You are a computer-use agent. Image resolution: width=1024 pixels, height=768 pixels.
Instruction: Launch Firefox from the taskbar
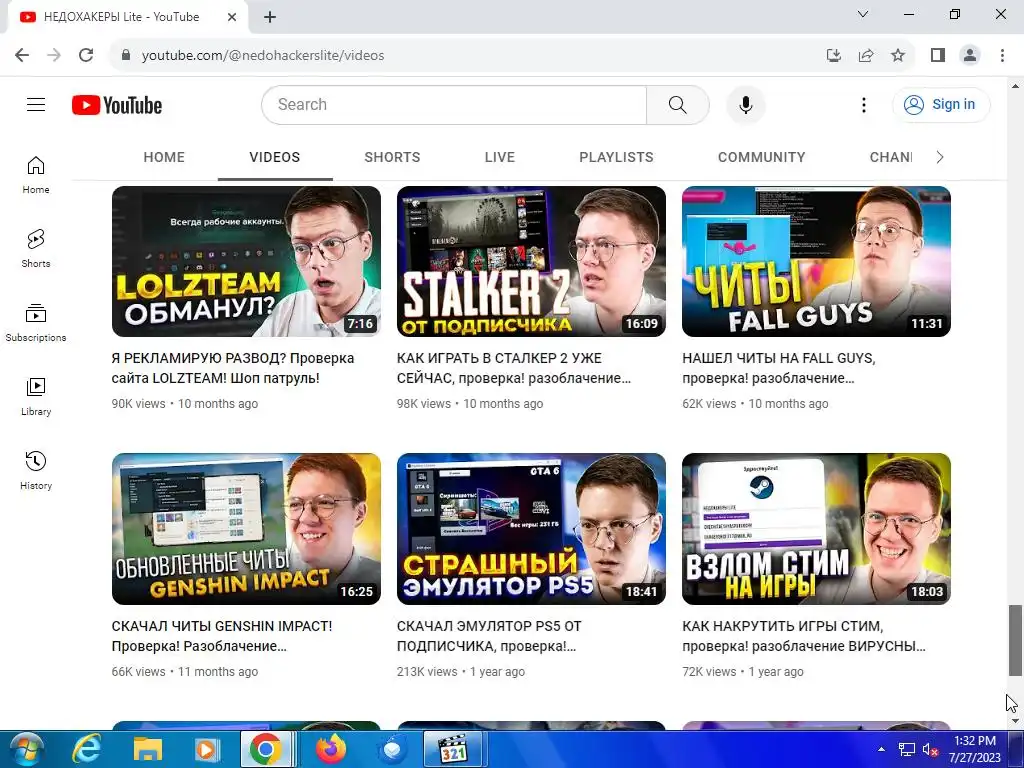tap(332, 749)
